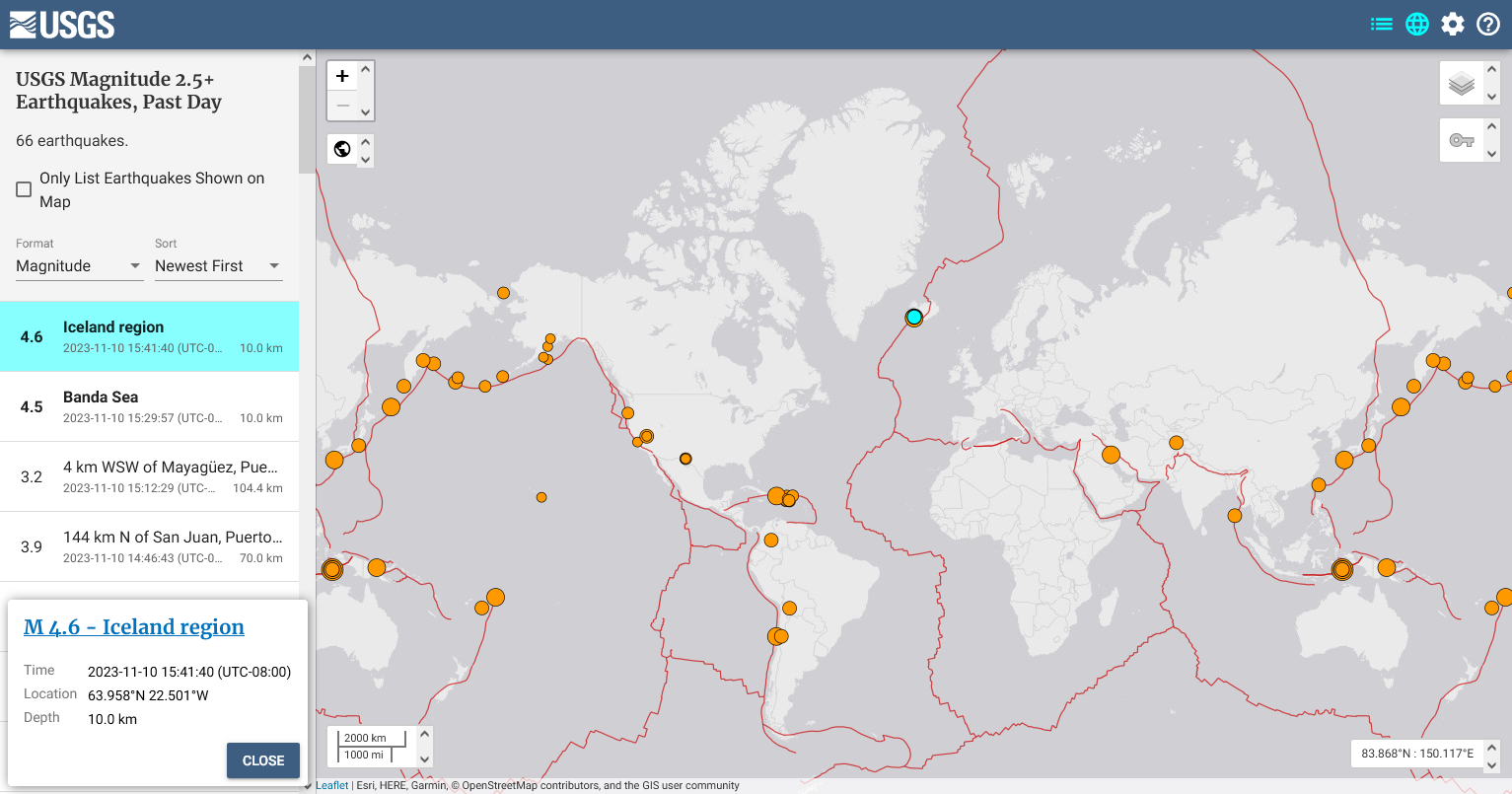Zoom in with the plus button
1512x794 pixels.
[x=342, y=75]
